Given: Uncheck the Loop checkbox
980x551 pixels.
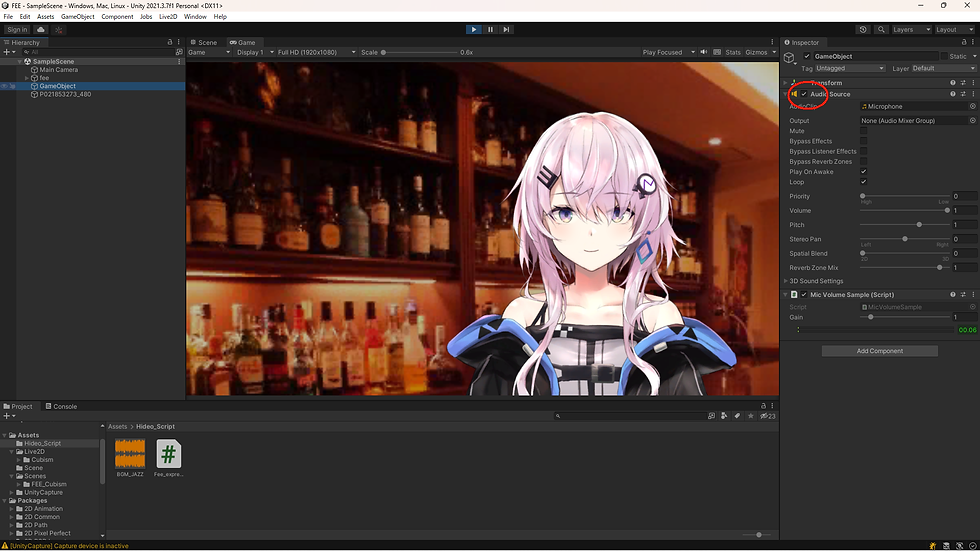Looking at the screenshot, I should pyautogui.click(x=863, y=182).
